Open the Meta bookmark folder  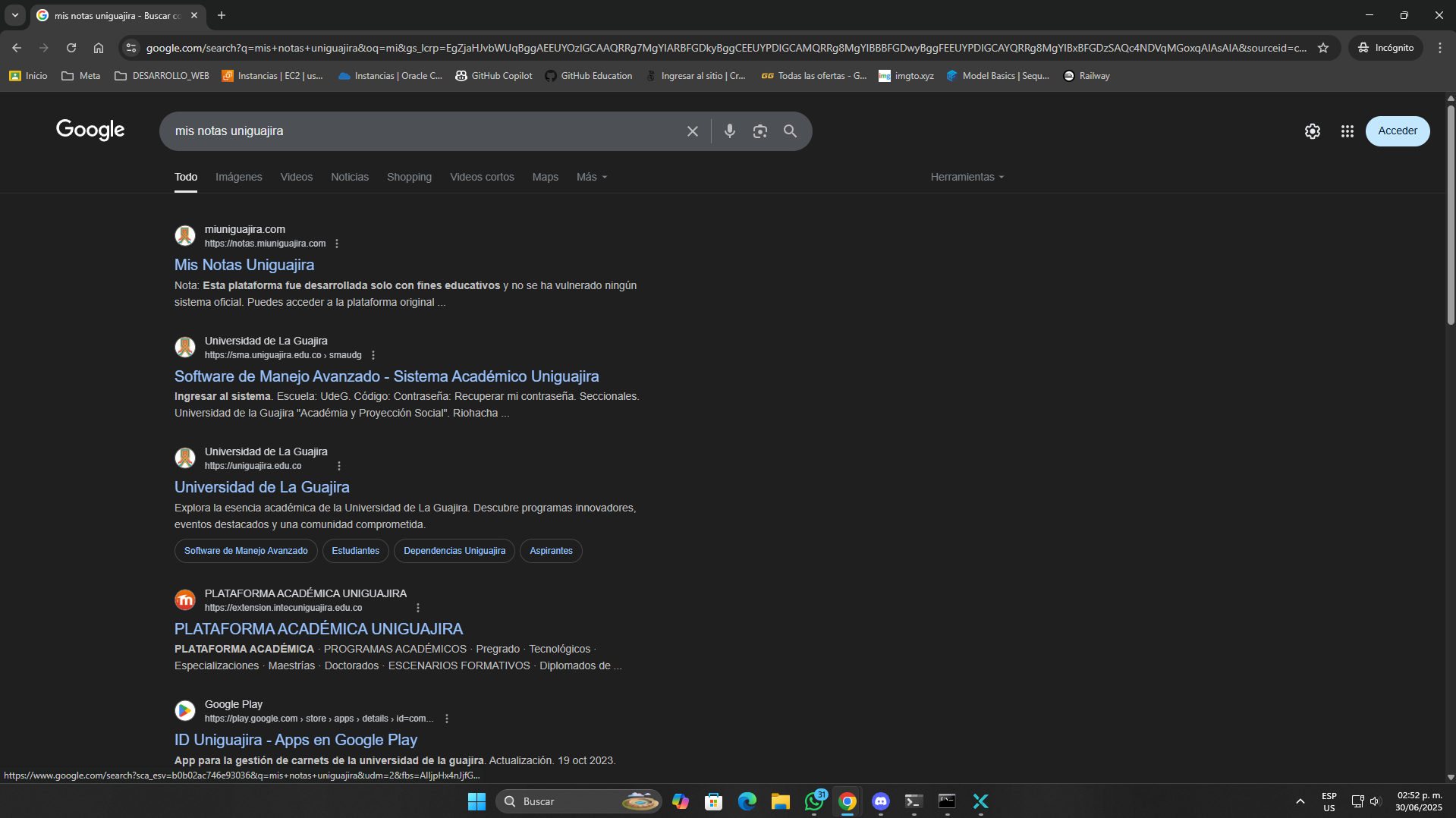click(x=80, y=76)
